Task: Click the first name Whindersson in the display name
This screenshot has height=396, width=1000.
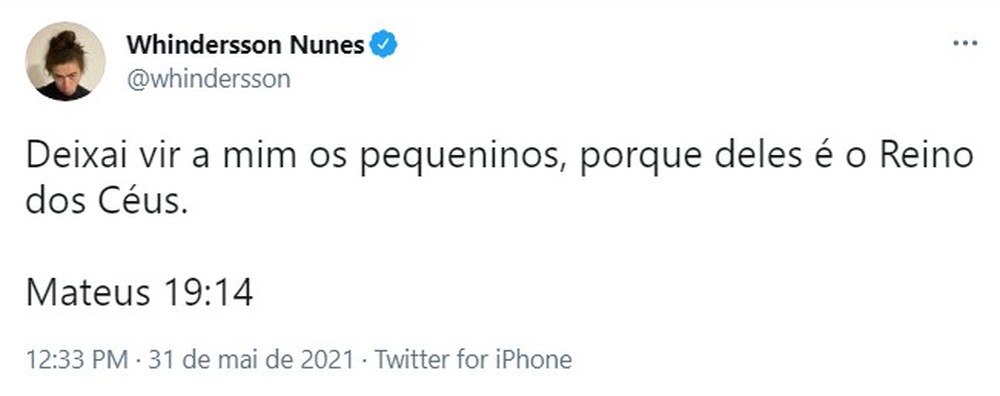Action: click(203, 45)
